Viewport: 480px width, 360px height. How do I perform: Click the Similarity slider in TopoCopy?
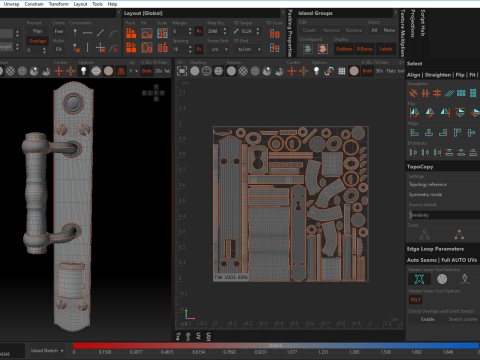tap(444, 215)
